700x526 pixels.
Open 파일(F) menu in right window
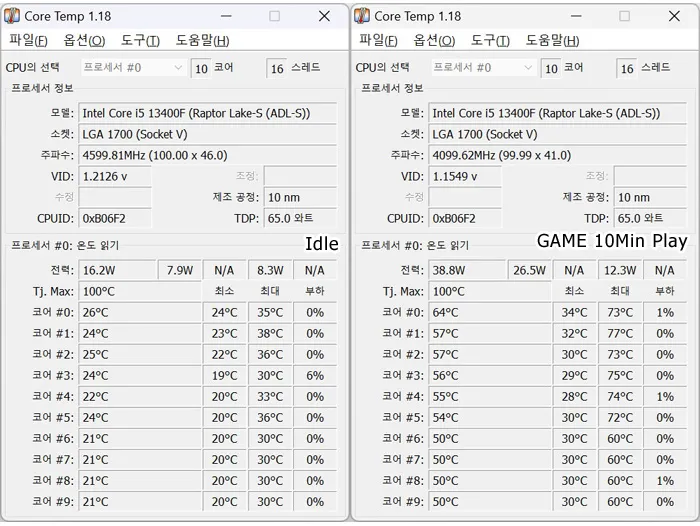379,40
